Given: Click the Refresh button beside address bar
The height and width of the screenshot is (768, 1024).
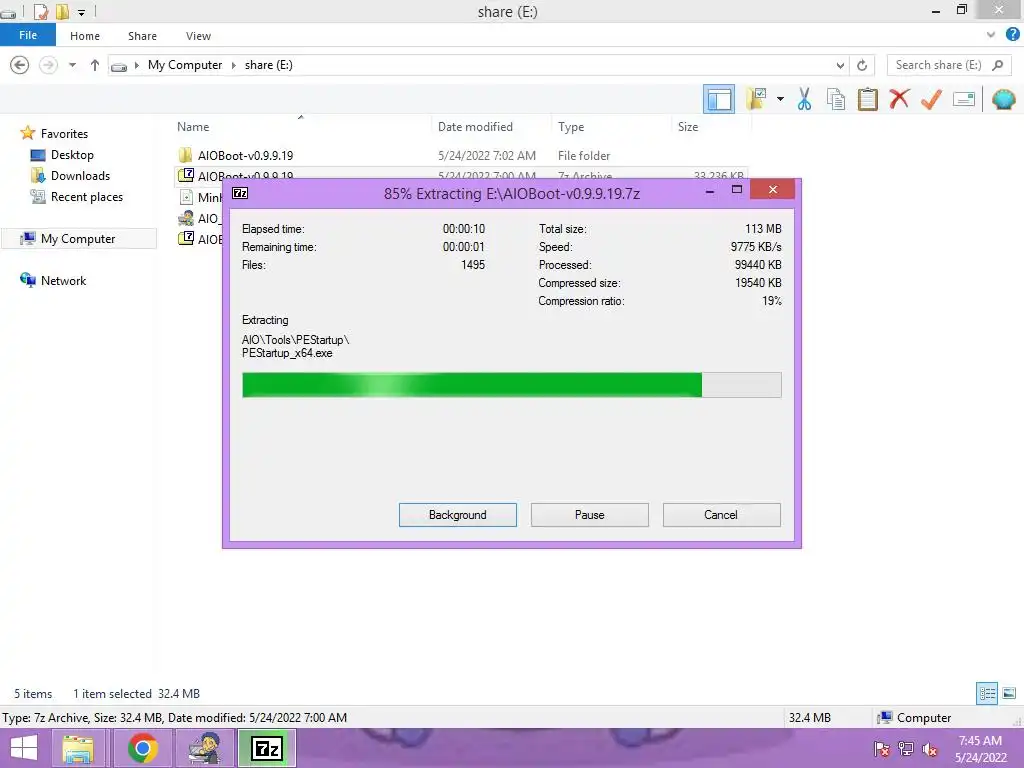Looking at the screenshot, I should click(x=862, y=65).
